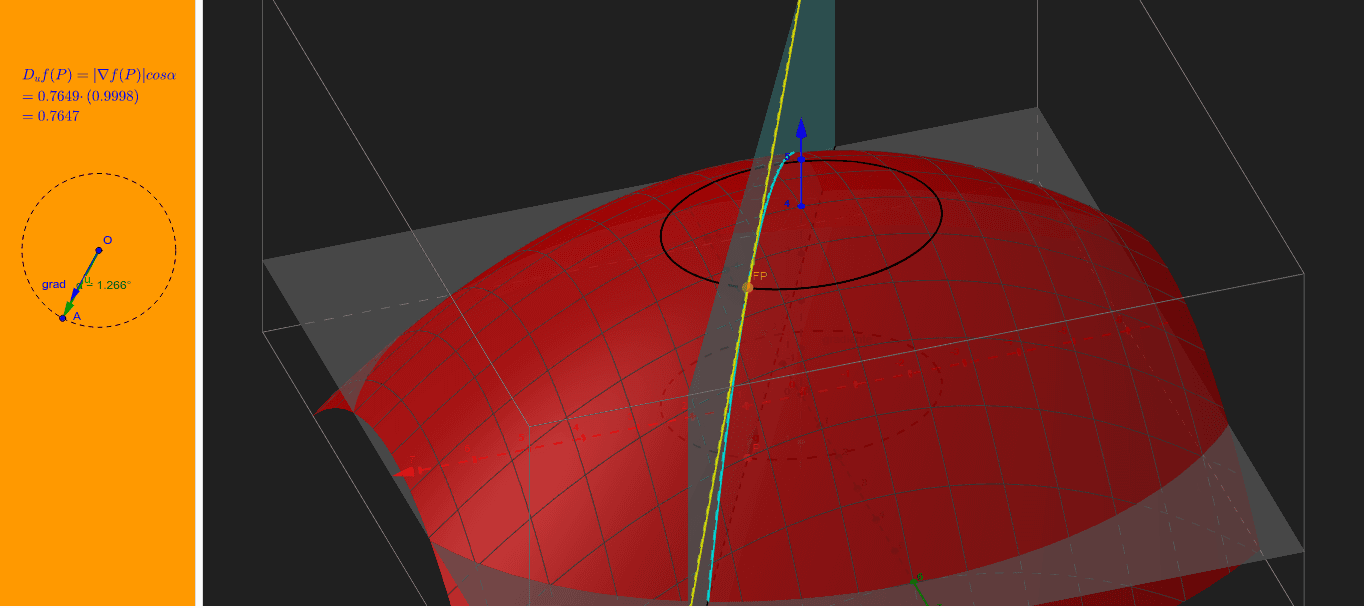Click the green point near label 6
Viewport: 1366px width, 608px height.
[x=915, y=582]
